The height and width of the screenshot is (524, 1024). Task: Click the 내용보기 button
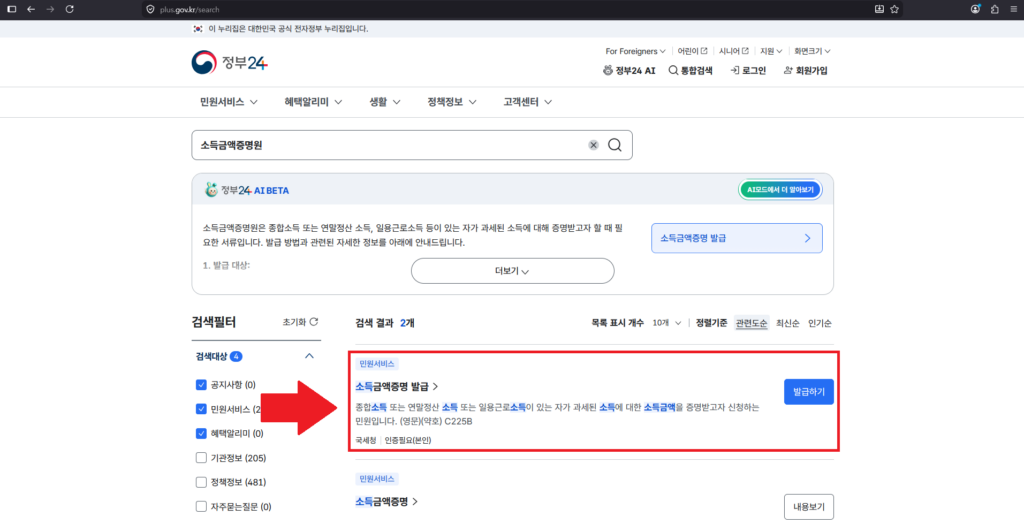pyautogui.click(x=808, y=506)
